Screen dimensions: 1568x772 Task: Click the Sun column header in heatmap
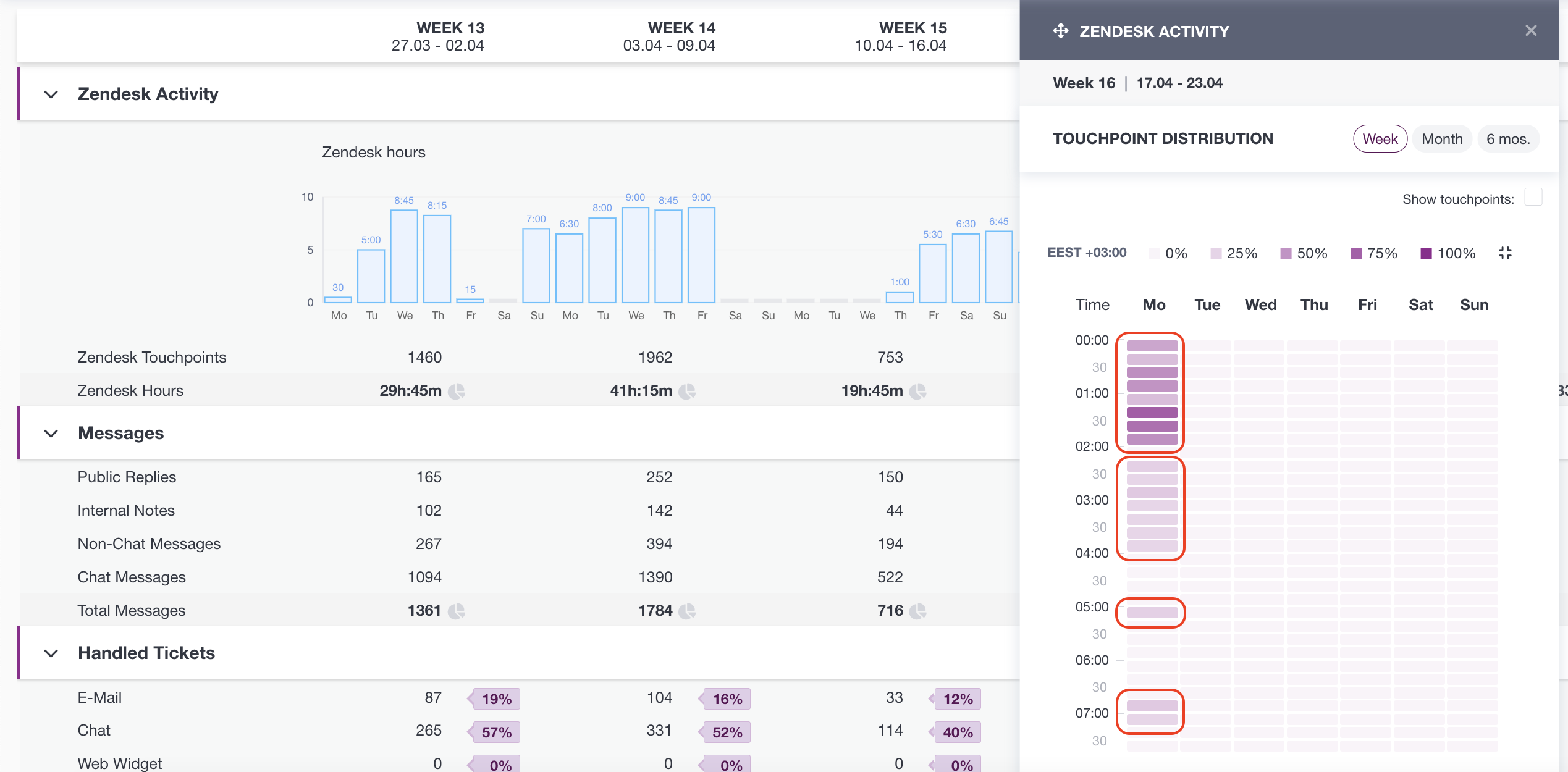pyautogui.click(x=1474, y=305)
